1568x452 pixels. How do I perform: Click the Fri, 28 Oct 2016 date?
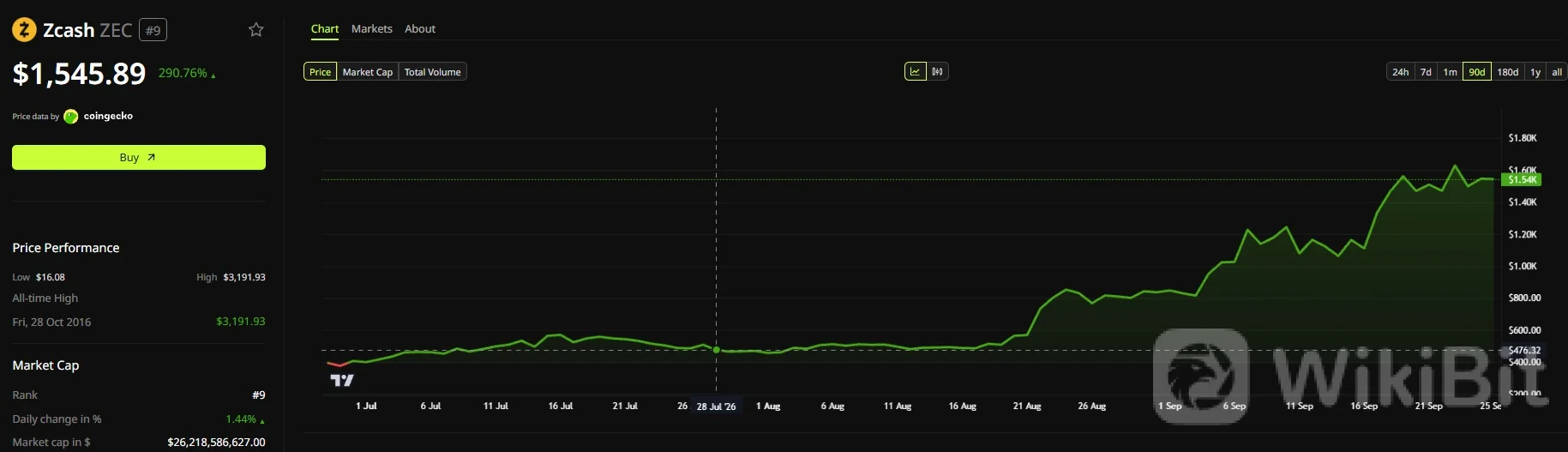click(x=51, y=322)
